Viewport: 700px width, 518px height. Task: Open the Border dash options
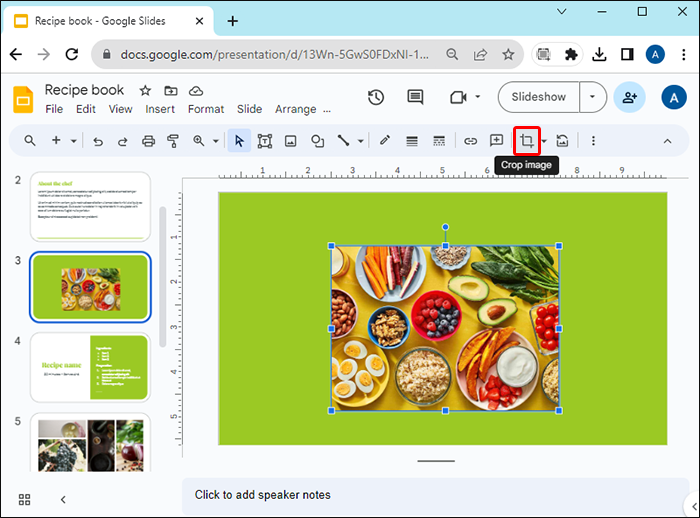[439, 141]
